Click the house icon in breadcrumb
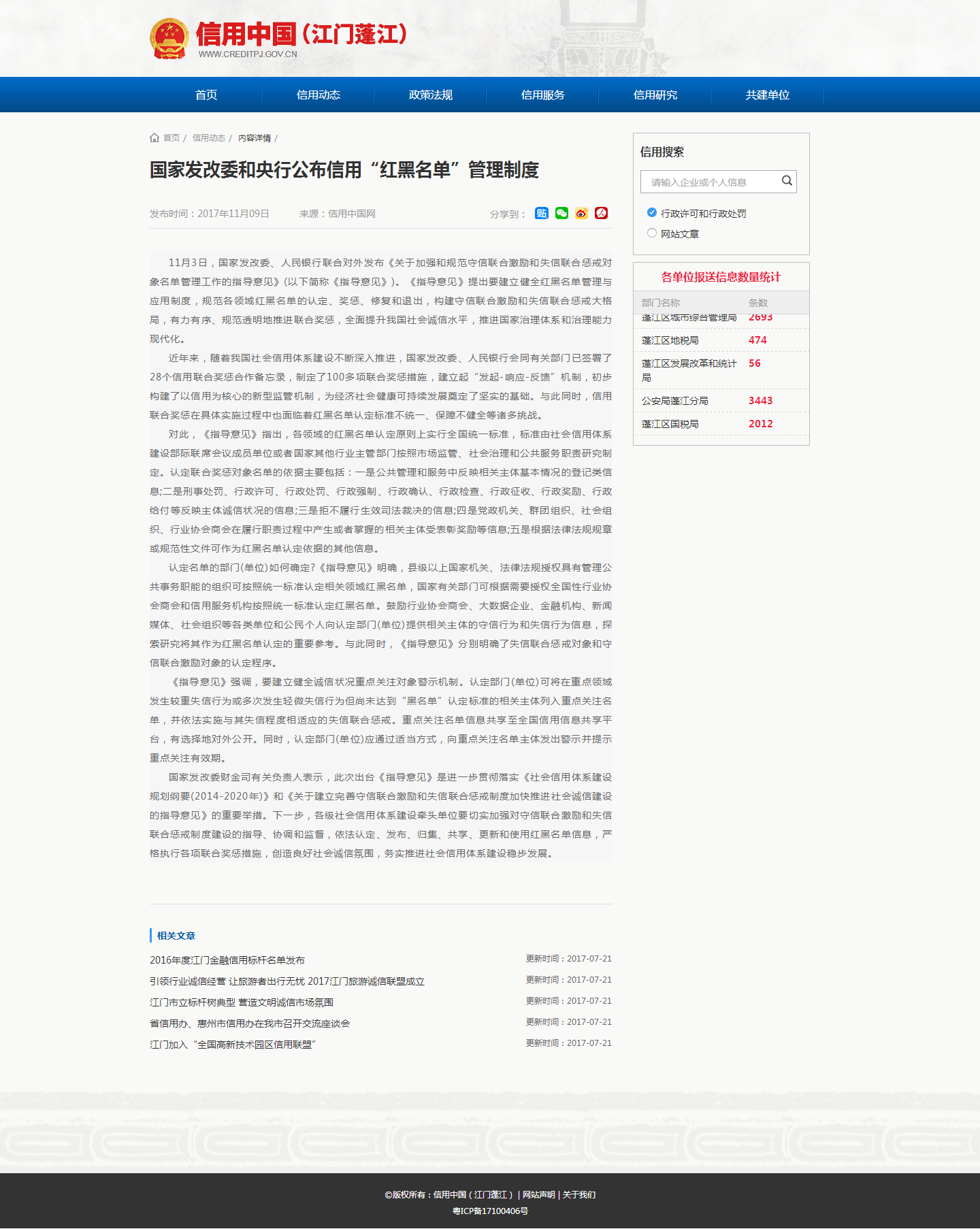 click(154, 138)
